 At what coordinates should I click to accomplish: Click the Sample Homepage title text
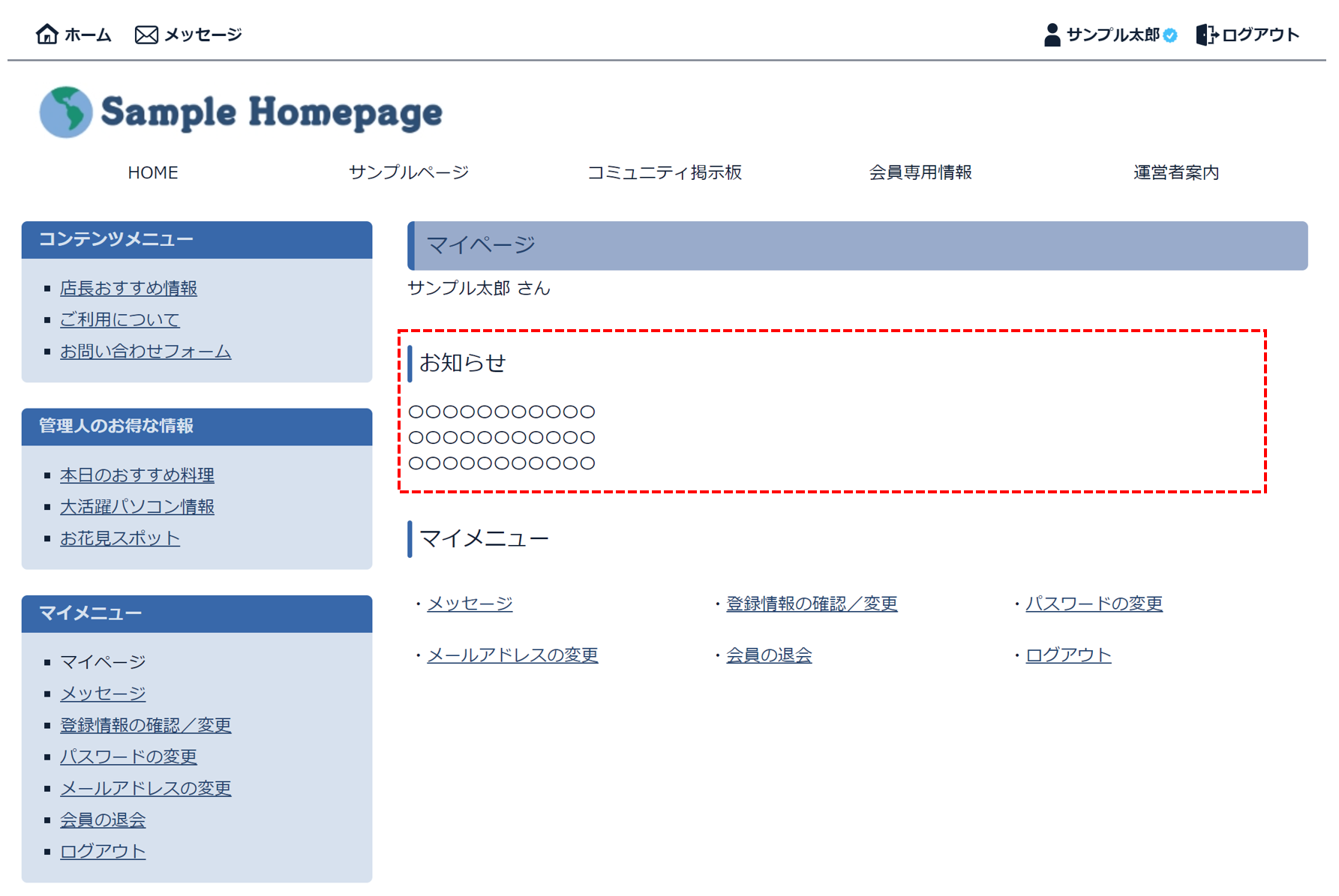272,111
